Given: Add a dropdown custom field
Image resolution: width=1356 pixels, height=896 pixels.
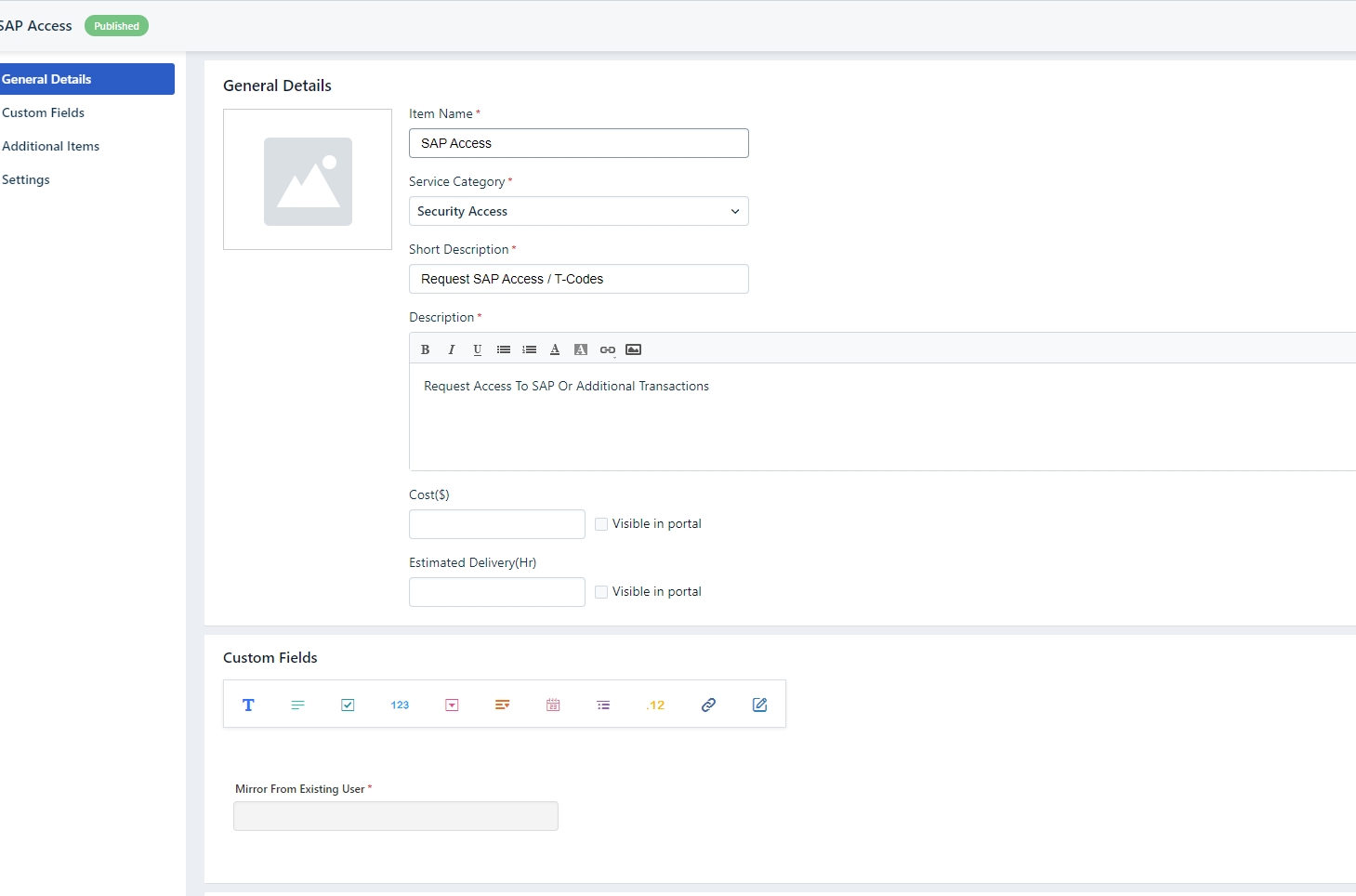Looking at the screenshot, I should pyautogui.click(x=452, y=705).
